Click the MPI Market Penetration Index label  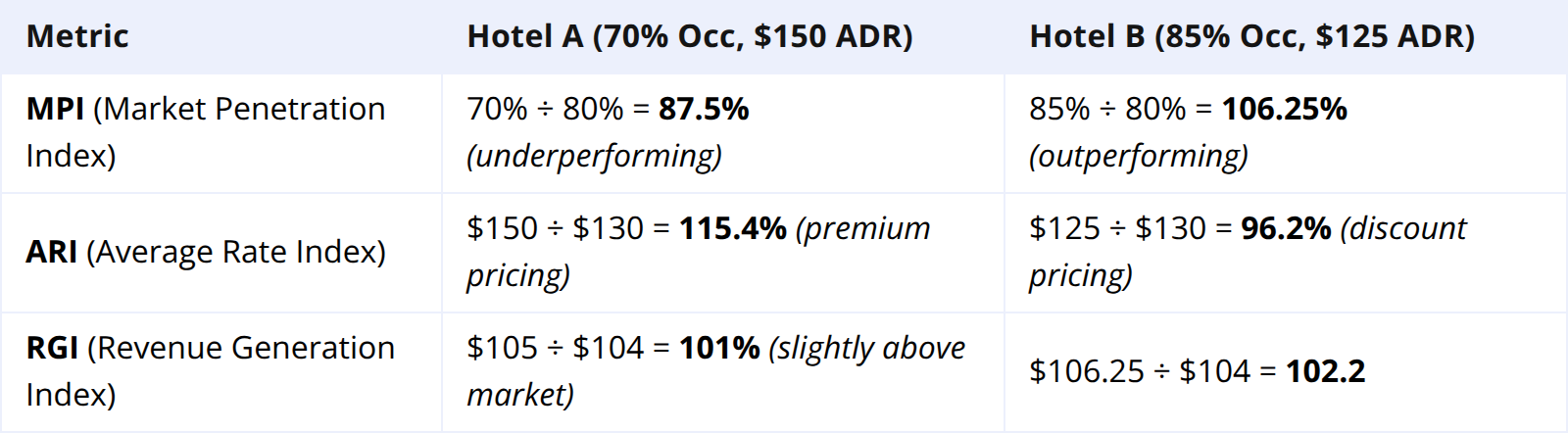206,132
